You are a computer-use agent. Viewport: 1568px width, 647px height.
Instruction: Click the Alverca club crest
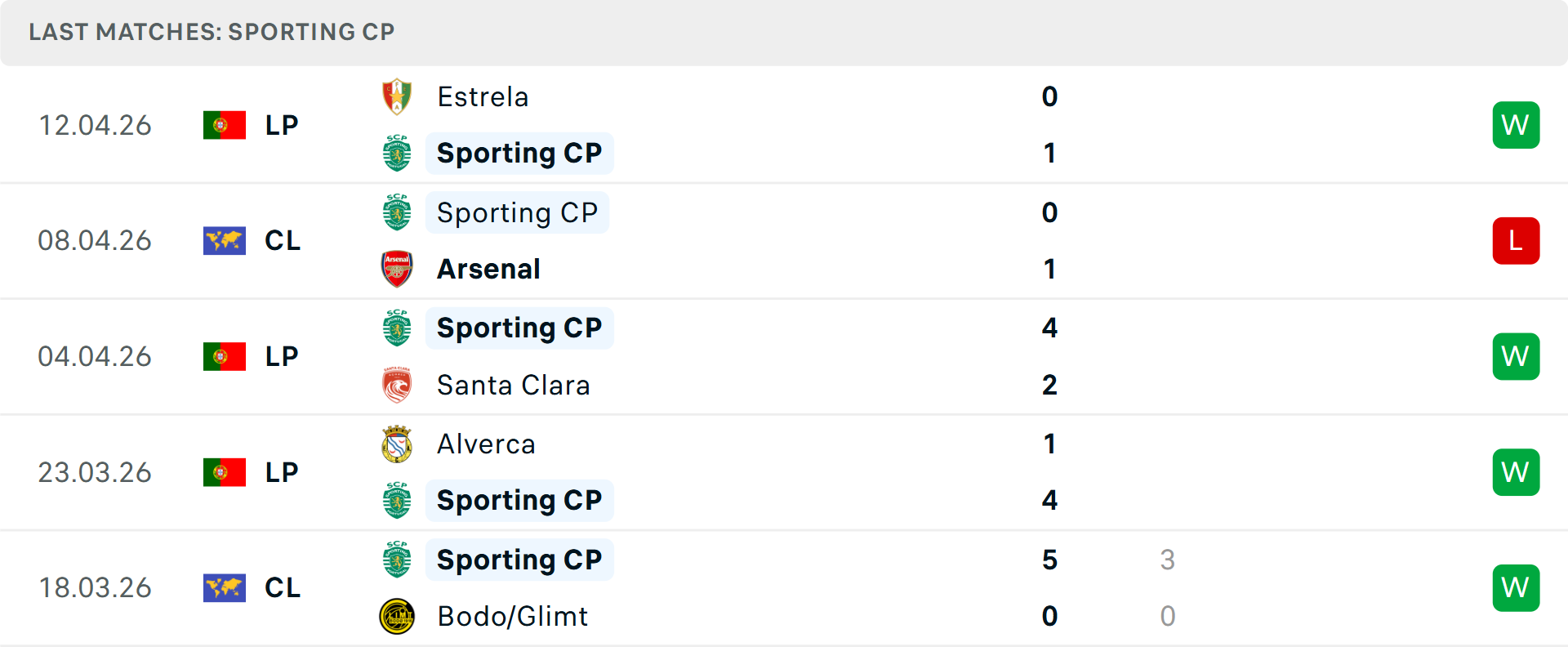coord(396,444)
